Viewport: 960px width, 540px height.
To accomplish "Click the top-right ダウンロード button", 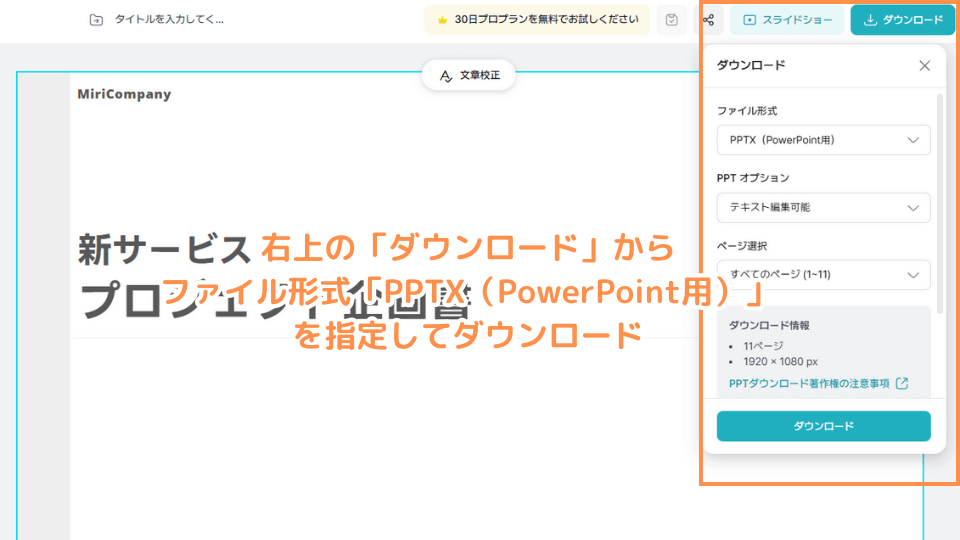I will [903, 20].
